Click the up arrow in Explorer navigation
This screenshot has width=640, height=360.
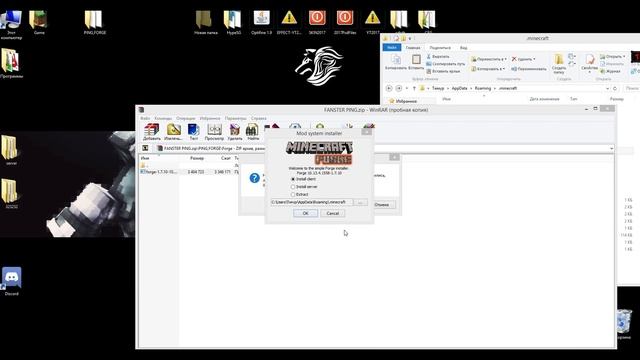click(414, 88)
